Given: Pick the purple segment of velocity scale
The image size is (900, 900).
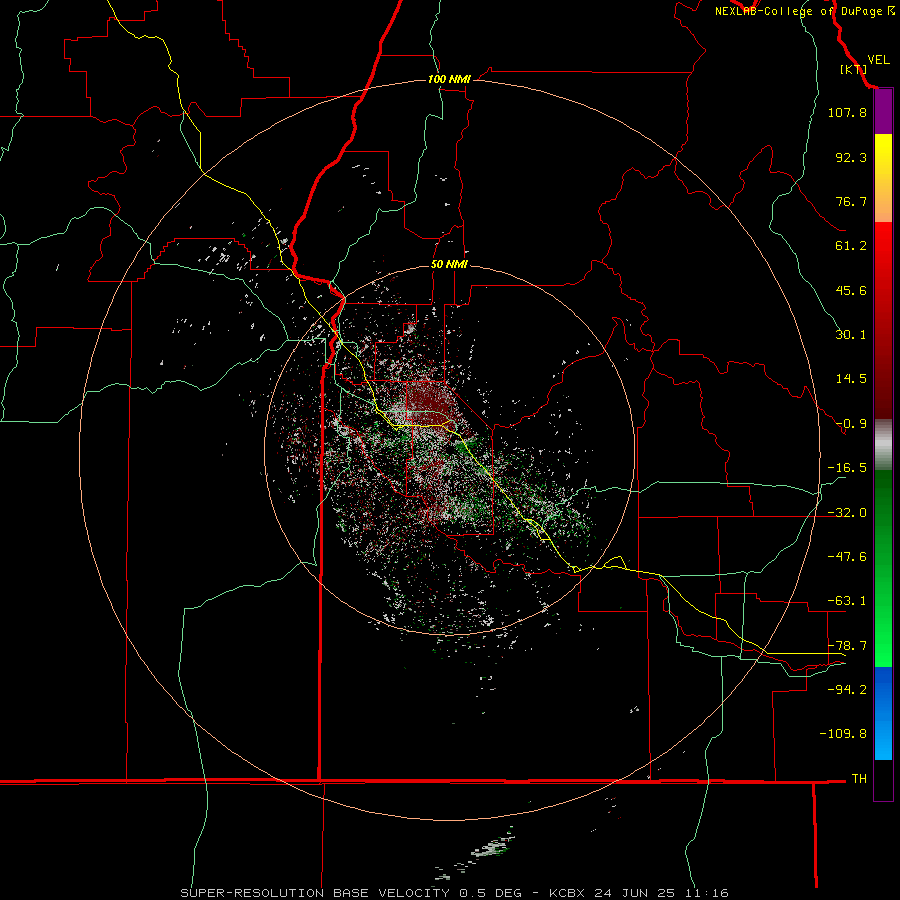Looking at the screenshot, I should [x=883, y=112].
